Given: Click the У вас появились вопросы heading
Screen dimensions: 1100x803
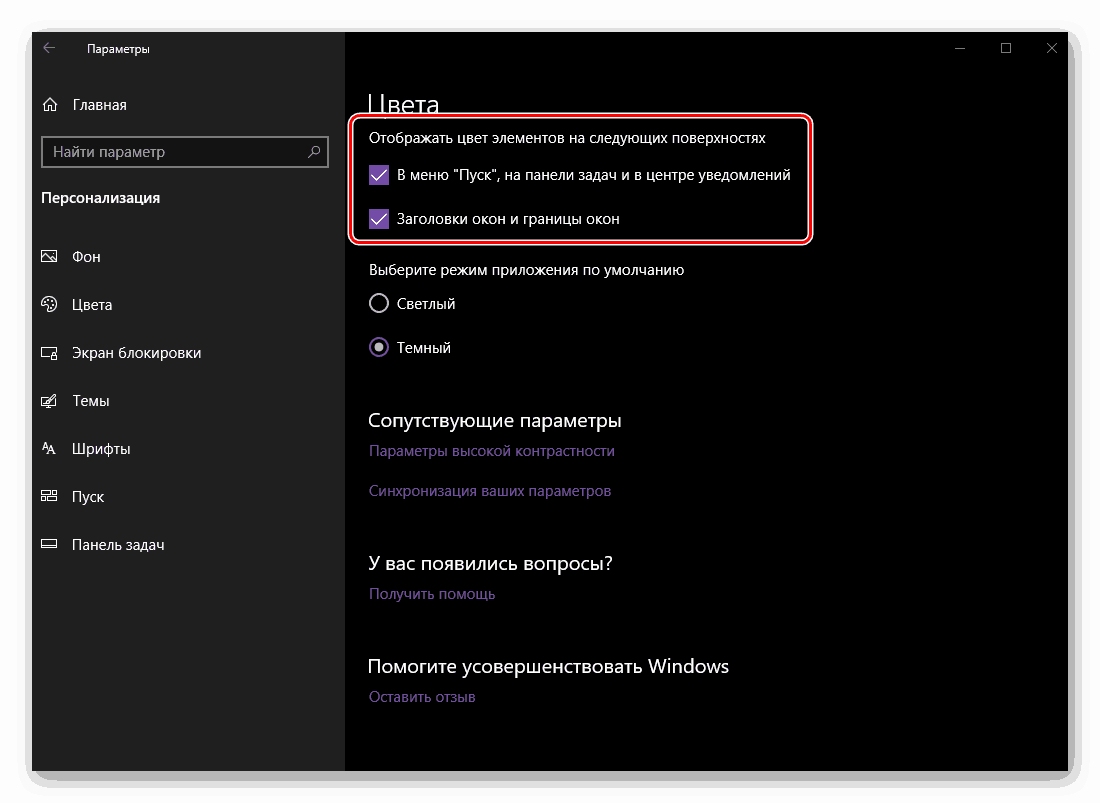Looking at the screenshot, I should point(490,563).
